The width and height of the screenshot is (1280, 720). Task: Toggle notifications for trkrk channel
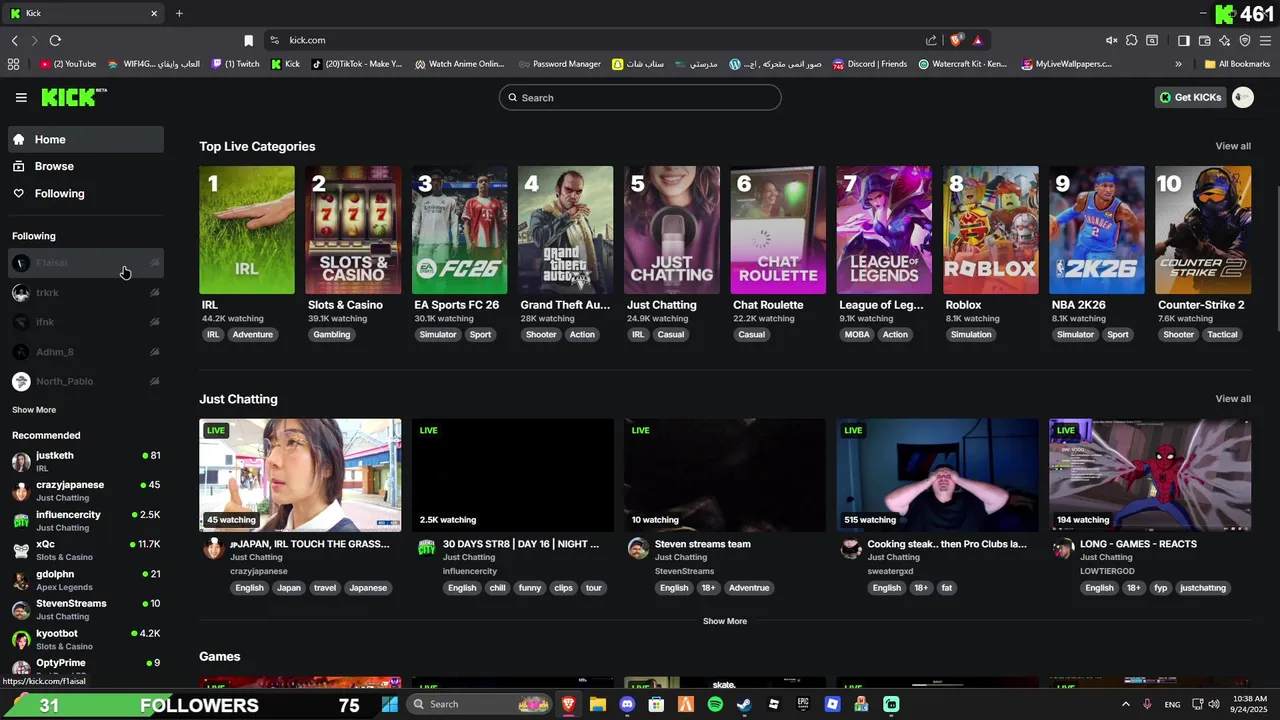coord(154,293)
